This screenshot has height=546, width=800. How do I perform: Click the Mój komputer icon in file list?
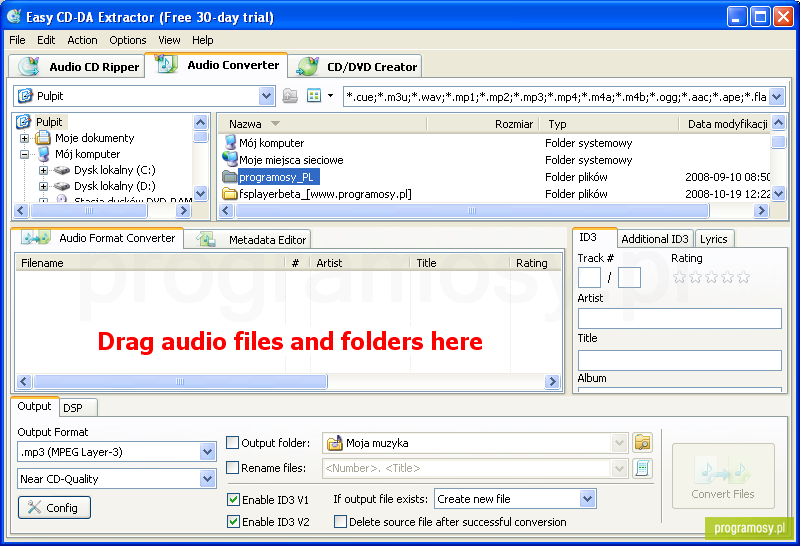coord(231,143)
